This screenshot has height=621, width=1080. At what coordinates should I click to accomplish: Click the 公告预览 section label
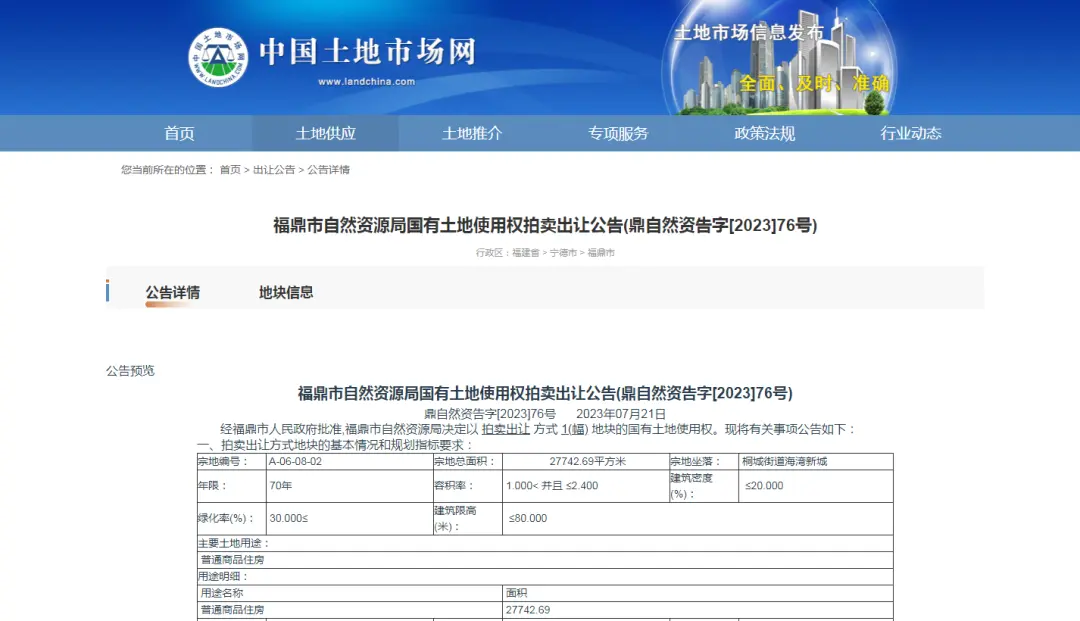(x=130, y=371)
